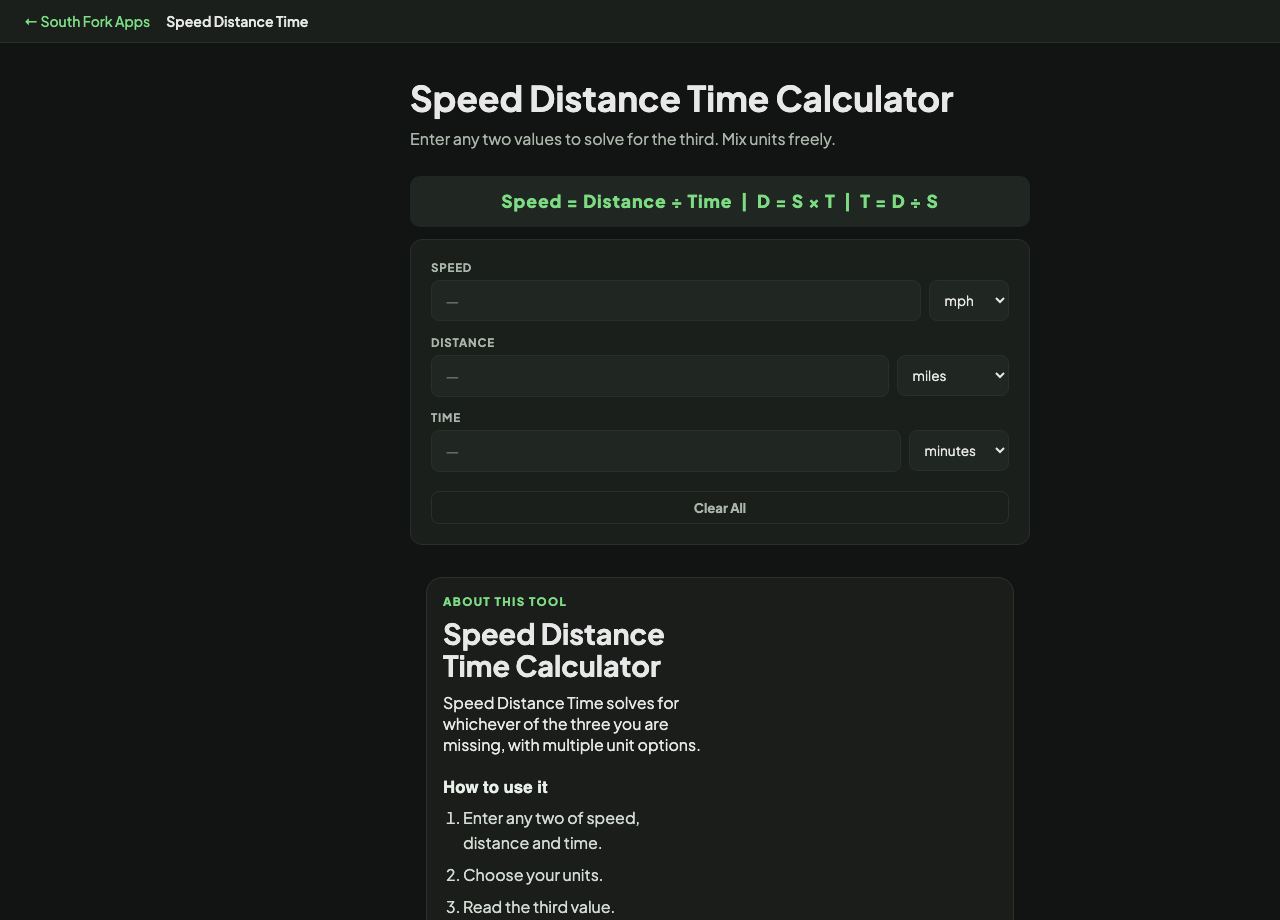This screenshot has width=1280, height=920.
Task: Click the green formula banner text
Action: point(720,202)
